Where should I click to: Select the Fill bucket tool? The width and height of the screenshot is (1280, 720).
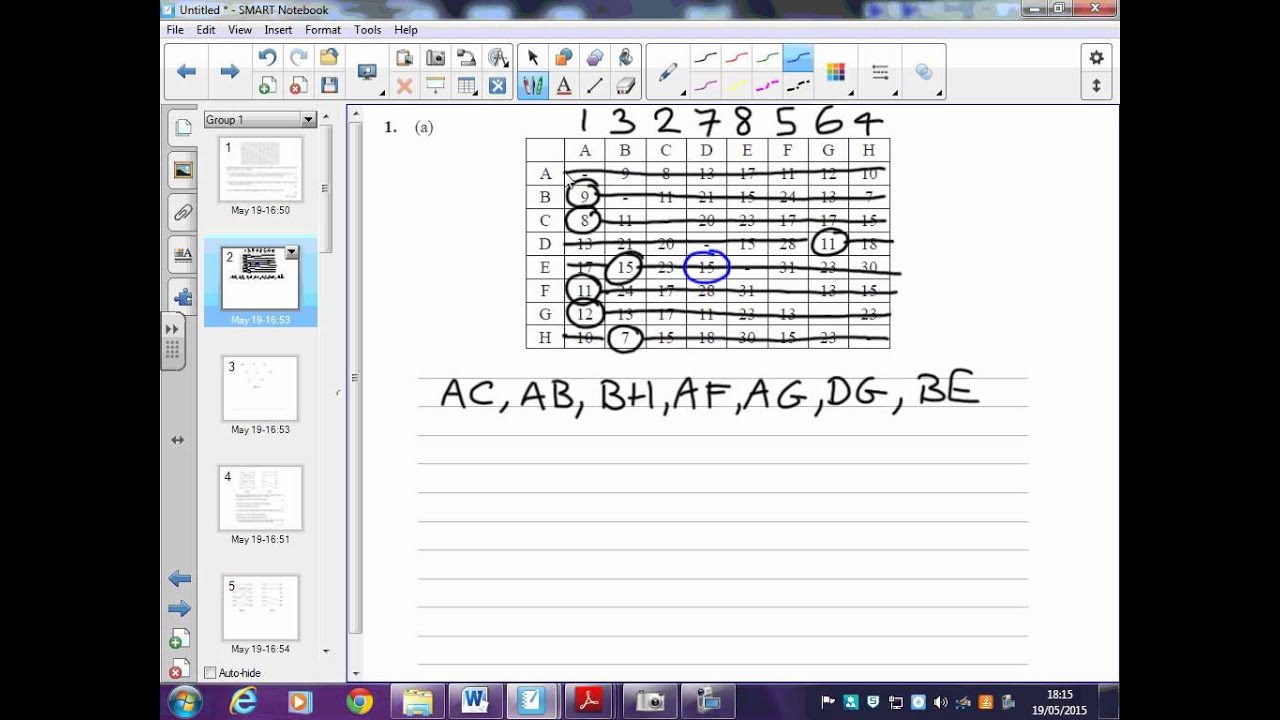[x=625, y=57]
